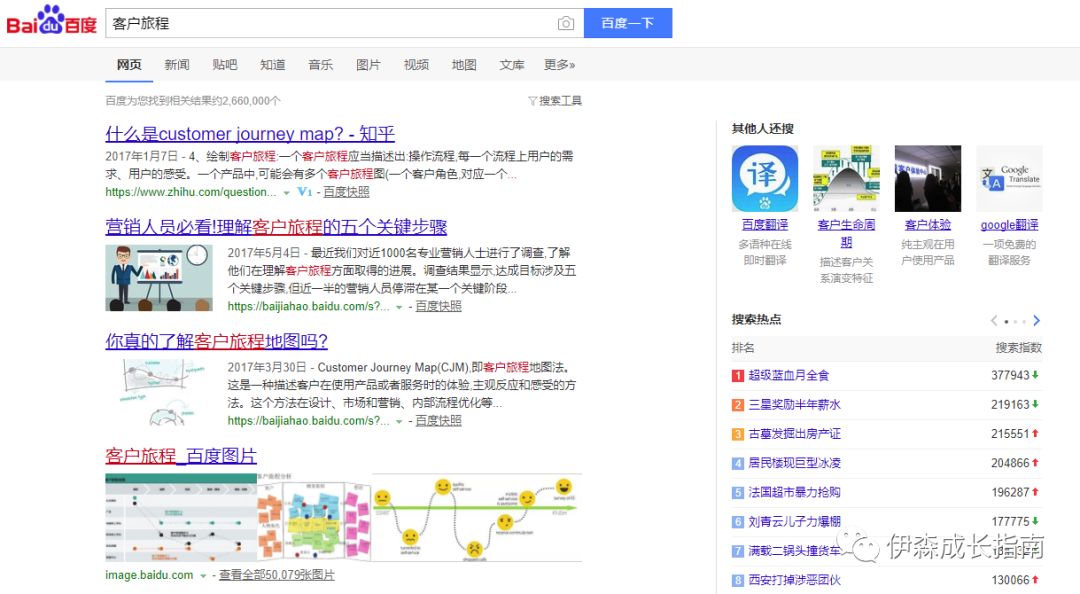Select the 网页 tab
The width and height of the screenshot is (1080, 594).
click(129, 65)
